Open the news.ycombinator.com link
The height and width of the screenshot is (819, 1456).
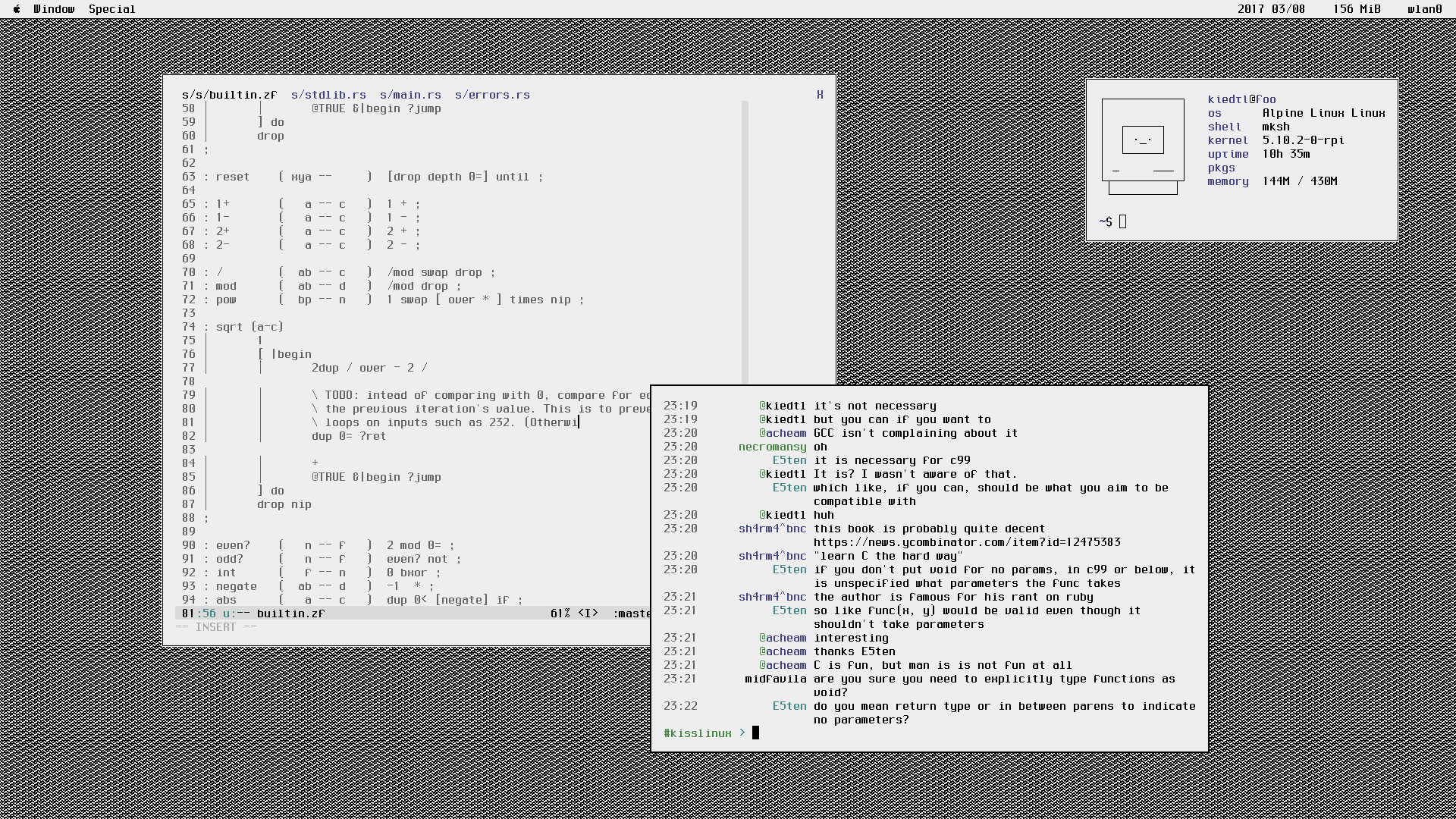tap(966, 542)
